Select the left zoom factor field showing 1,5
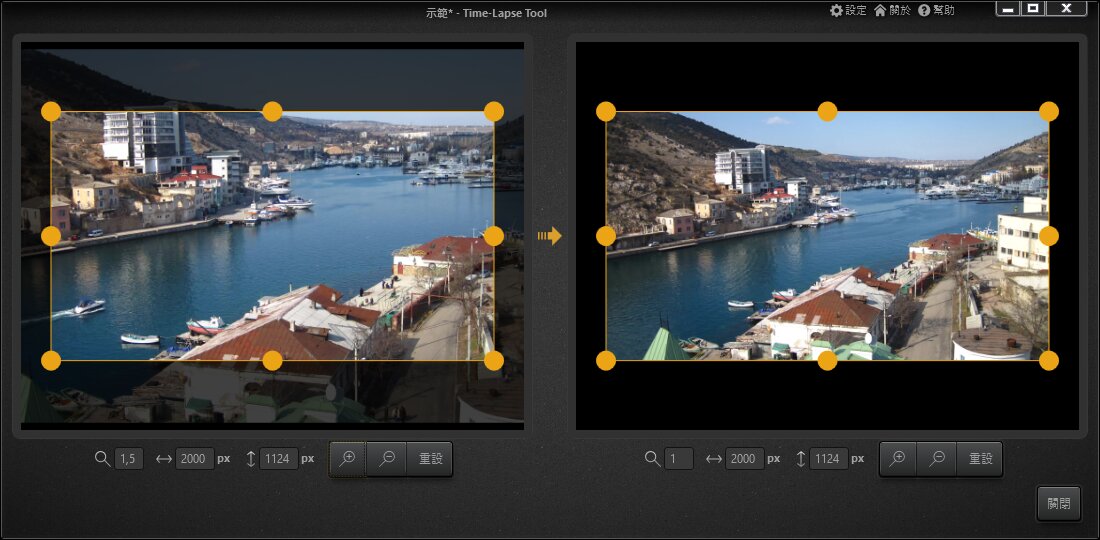 click(x=128, y=459)
